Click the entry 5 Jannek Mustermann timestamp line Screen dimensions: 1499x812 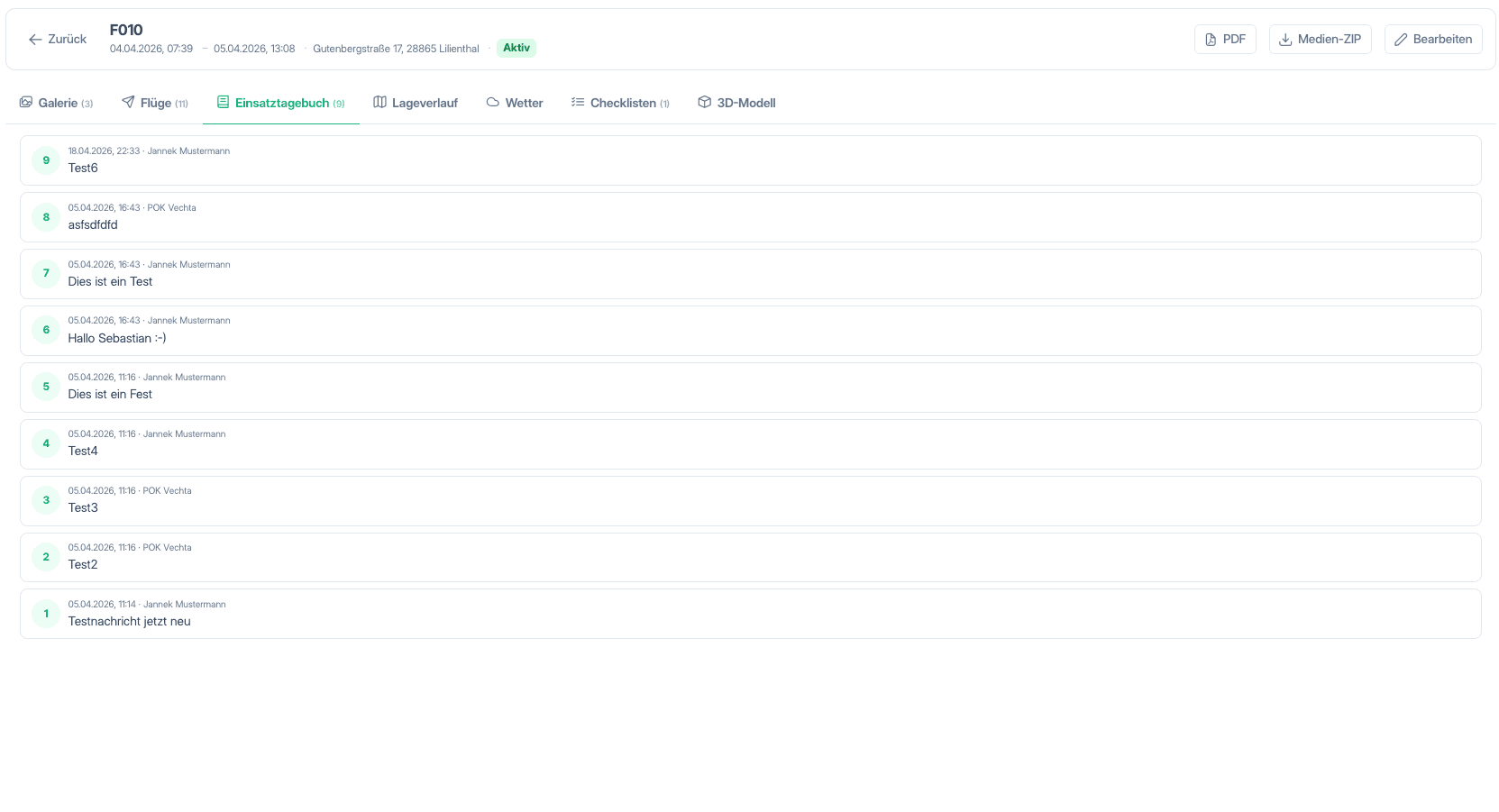pyautogui.click(x=147, y=378)
